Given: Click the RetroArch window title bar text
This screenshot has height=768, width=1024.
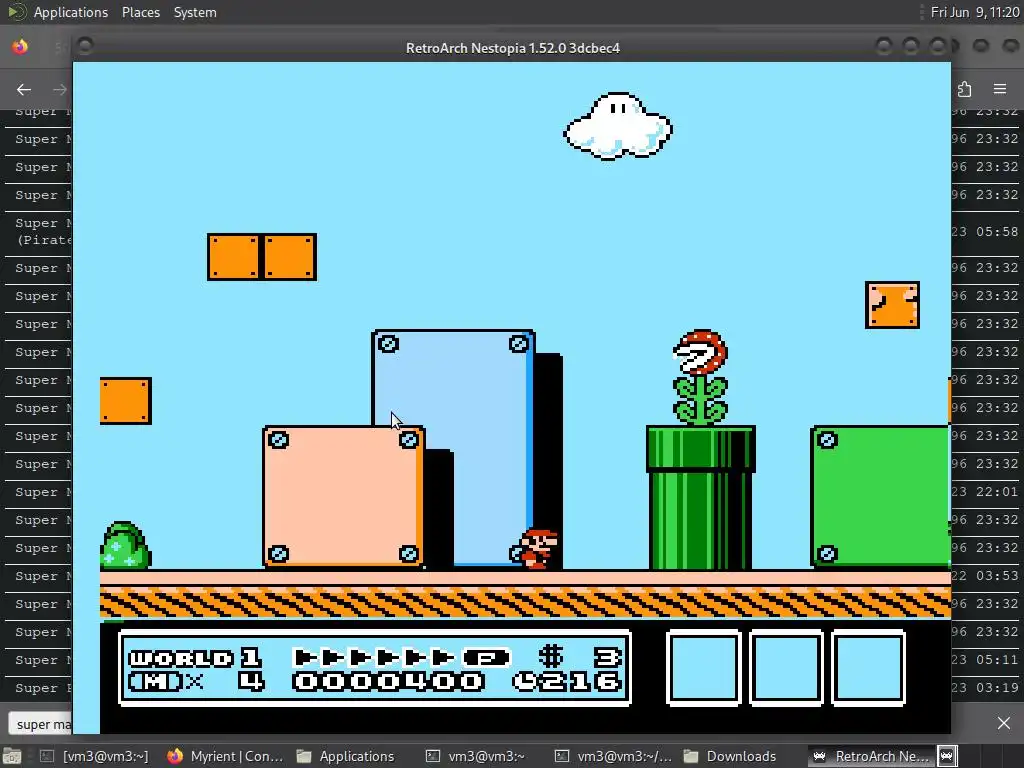Looking at the screenshot, I should (513, 48).
